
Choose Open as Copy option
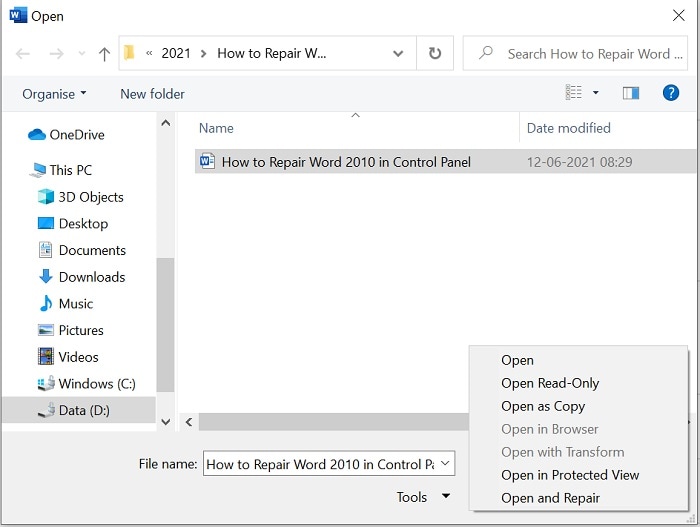[543, 406]
